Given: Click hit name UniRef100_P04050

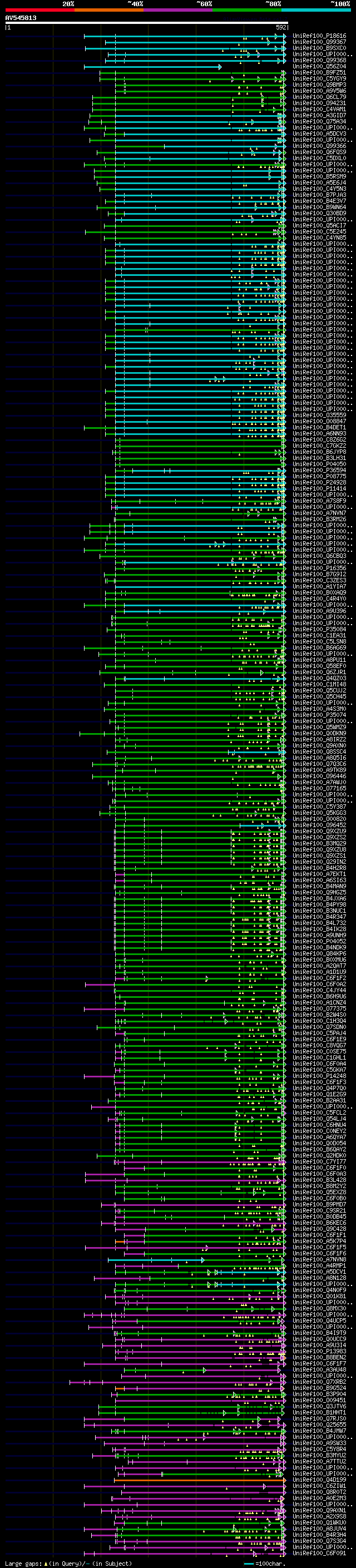Looking at the screenshot, I should click(x=319, y=464).
